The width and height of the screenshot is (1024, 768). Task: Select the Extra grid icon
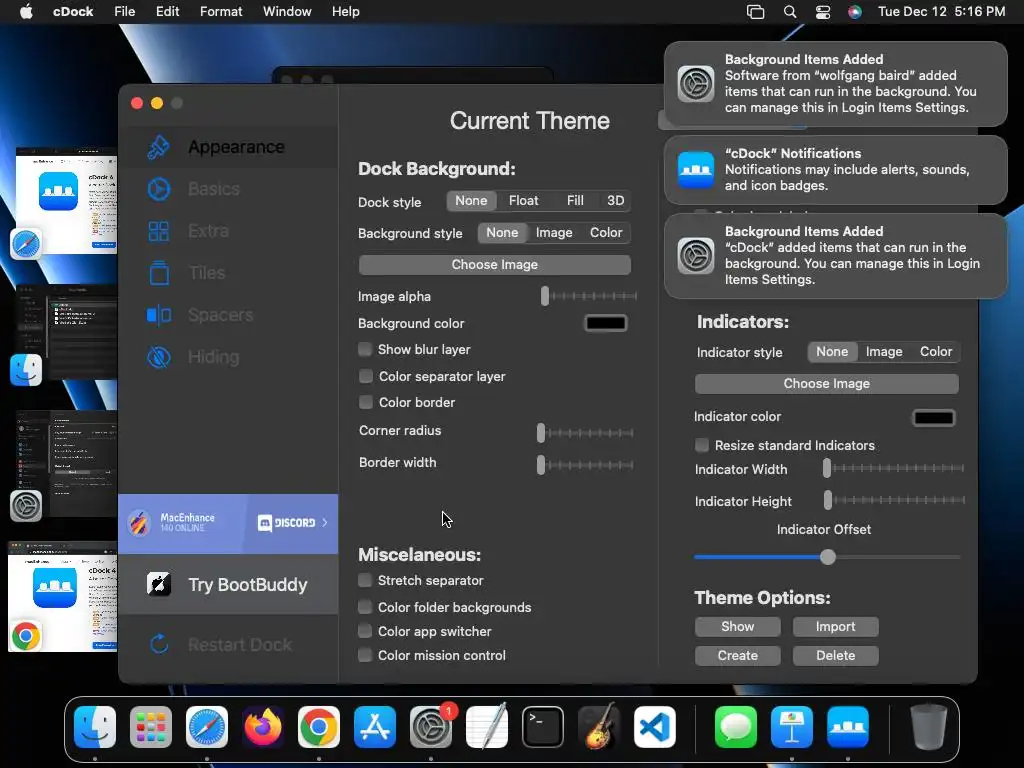coord(159,231)
